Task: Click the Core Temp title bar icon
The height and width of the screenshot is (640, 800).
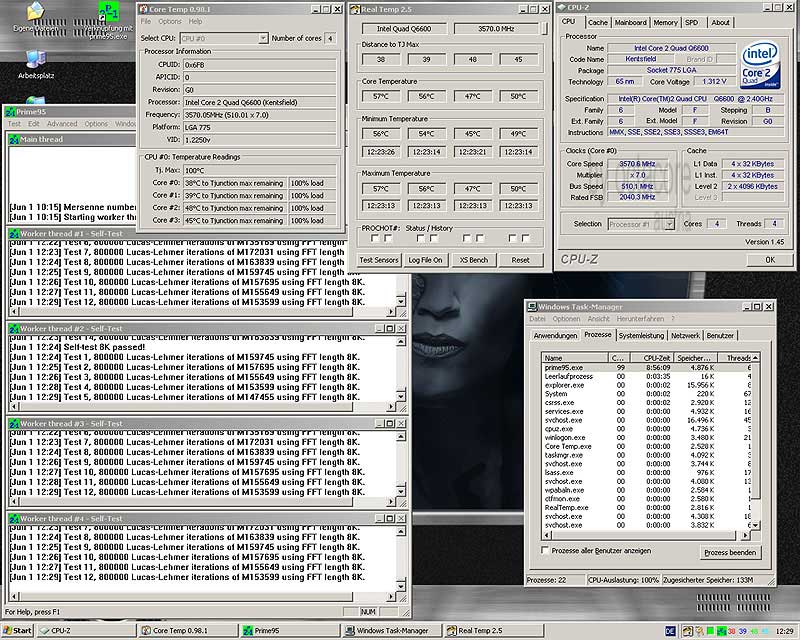Action: point(143,9)
